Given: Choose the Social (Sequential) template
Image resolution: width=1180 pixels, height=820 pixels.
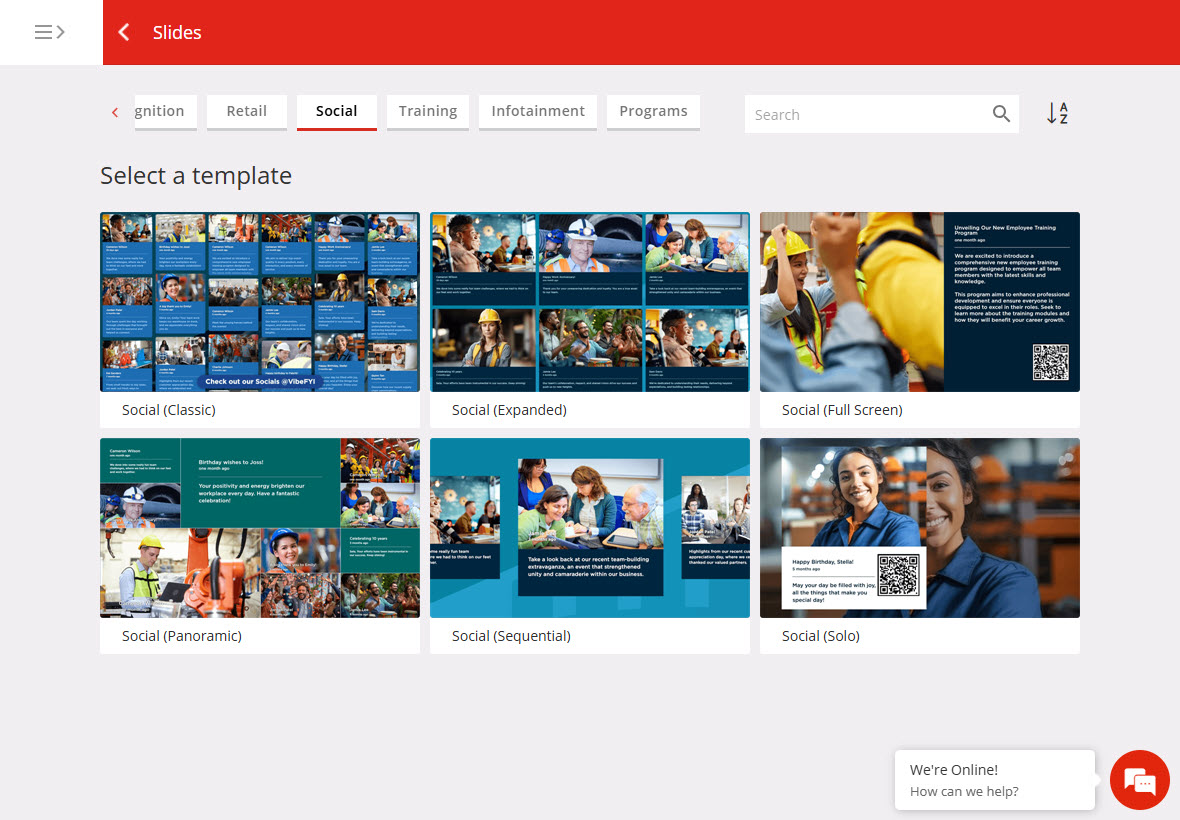Looking at the screenshot, I should click(x=590, y=528).
